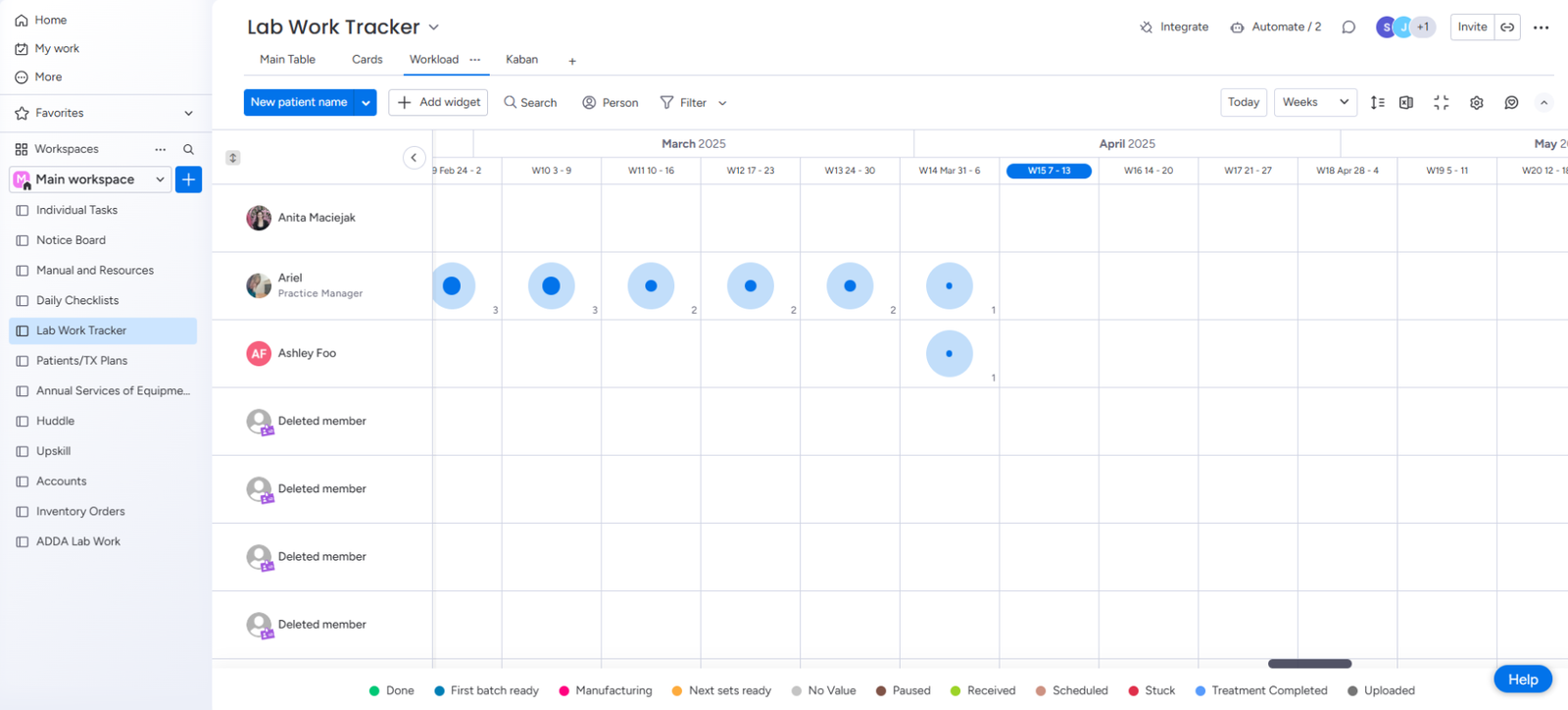Click Ashley Foo's W14 workload bubble
This screenshot has height=710, width=1568.
(x=949, y=354)
